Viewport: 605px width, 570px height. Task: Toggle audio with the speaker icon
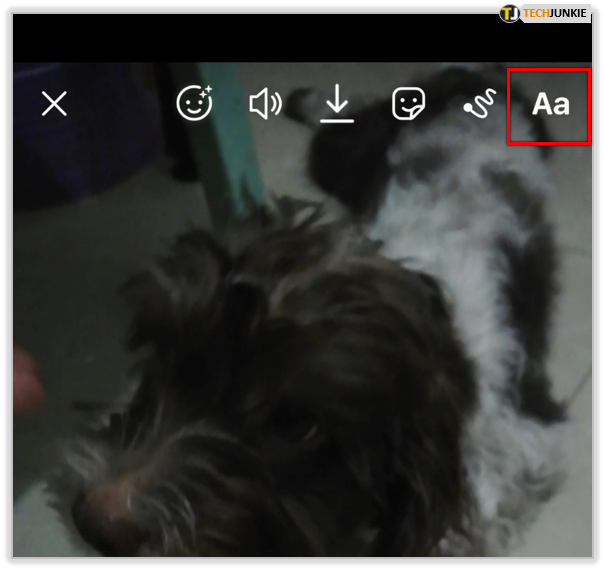pos(265,103)
